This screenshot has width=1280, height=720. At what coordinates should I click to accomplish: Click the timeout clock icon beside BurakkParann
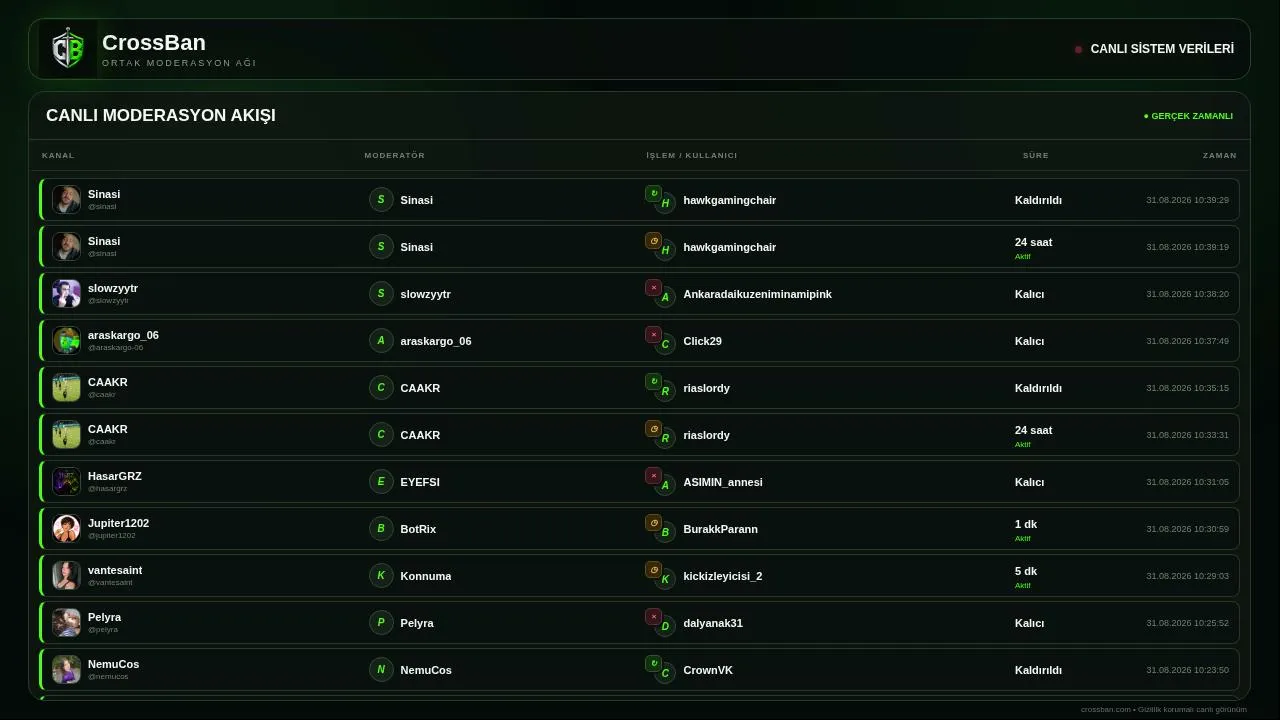[653, 522]
